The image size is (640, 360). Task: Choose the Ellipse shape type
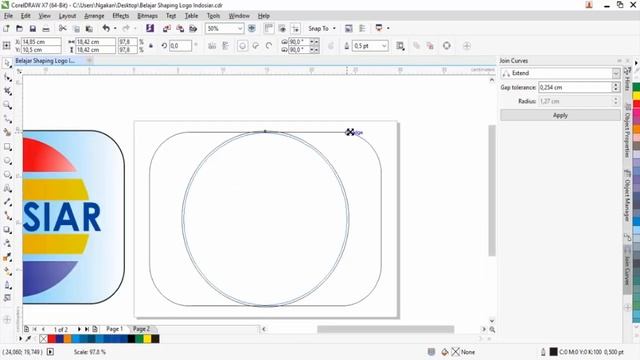pyautogui.click(x=242, y=46)
